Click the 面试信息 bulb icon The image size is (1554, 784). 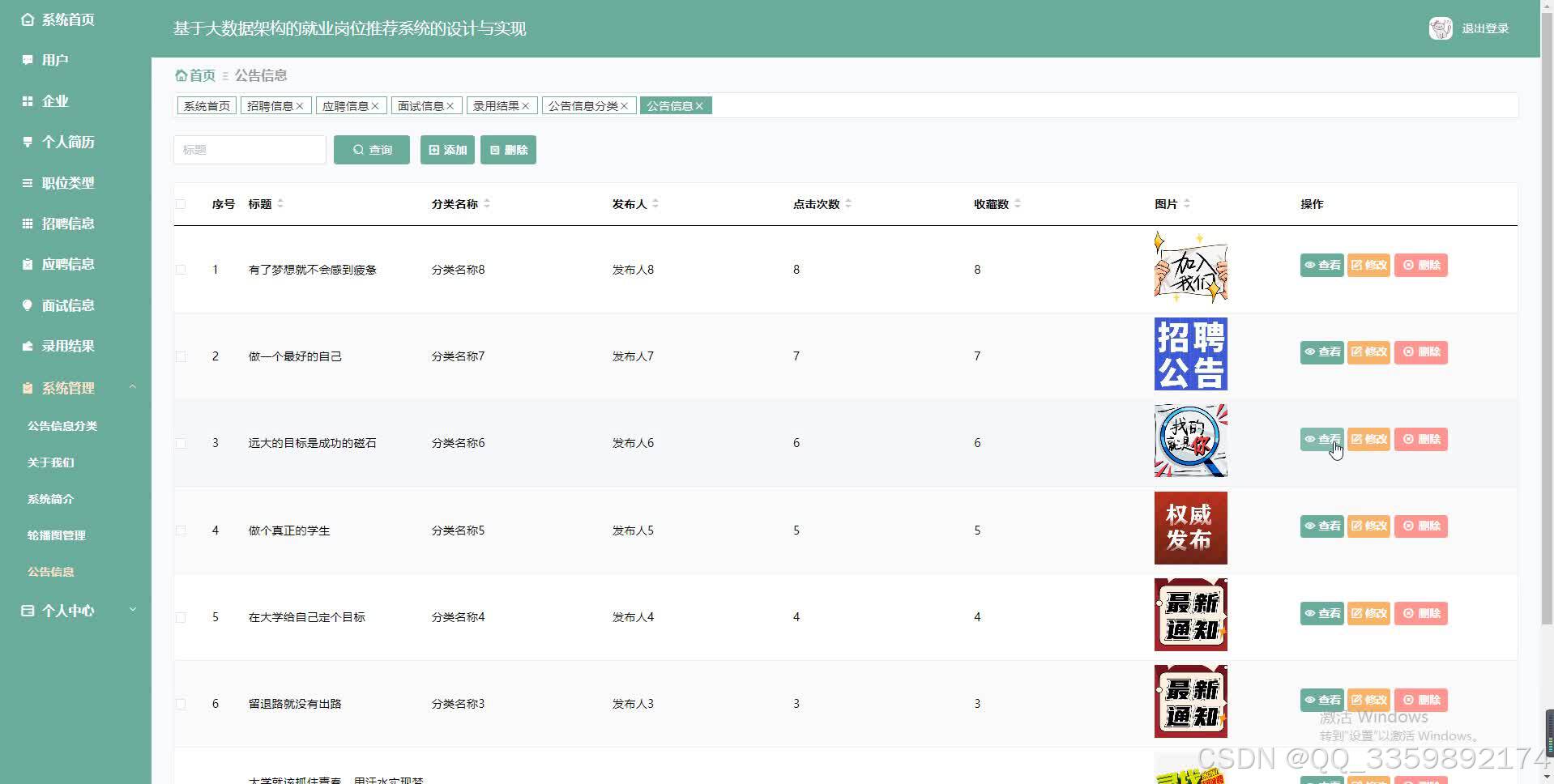(28, 305)
